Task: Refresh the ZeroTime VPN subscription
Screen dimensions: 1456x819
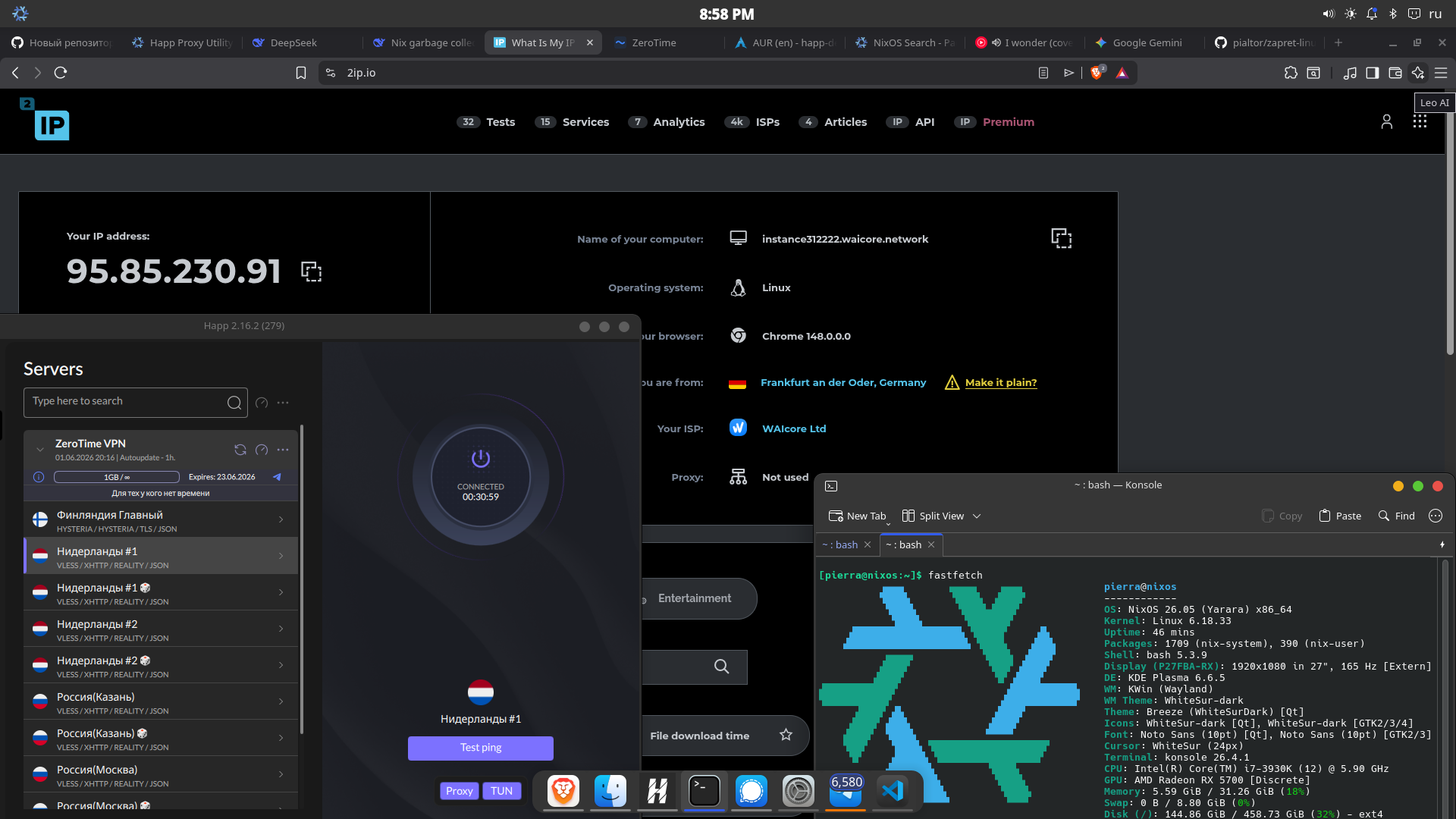Action: (240, 450)
